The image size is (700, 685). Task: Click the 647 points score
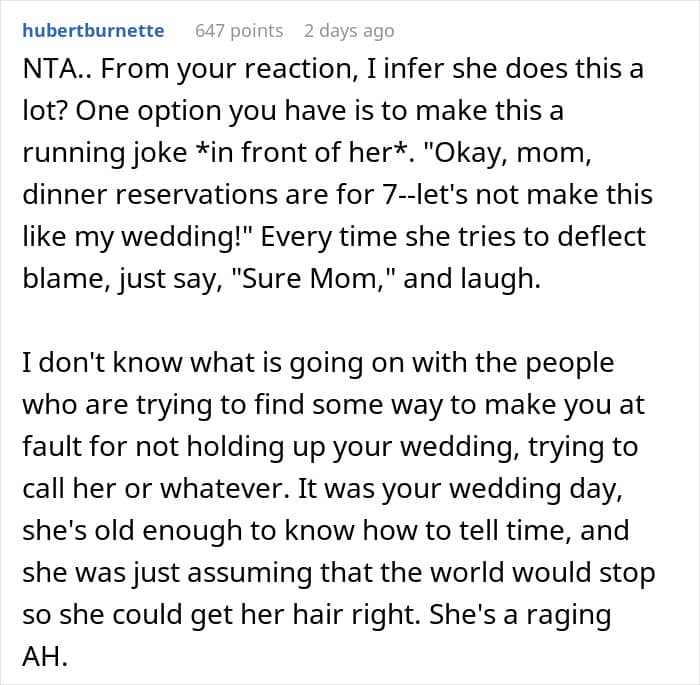pos(239,31)
